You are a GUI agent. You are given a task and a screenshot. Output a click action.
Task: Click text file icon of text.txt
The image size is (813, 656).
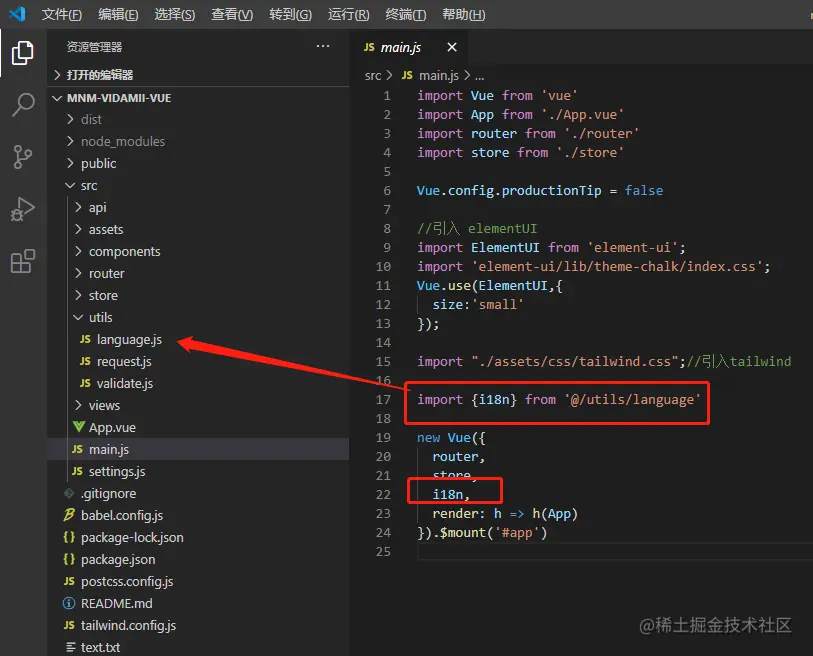point(71,647)
